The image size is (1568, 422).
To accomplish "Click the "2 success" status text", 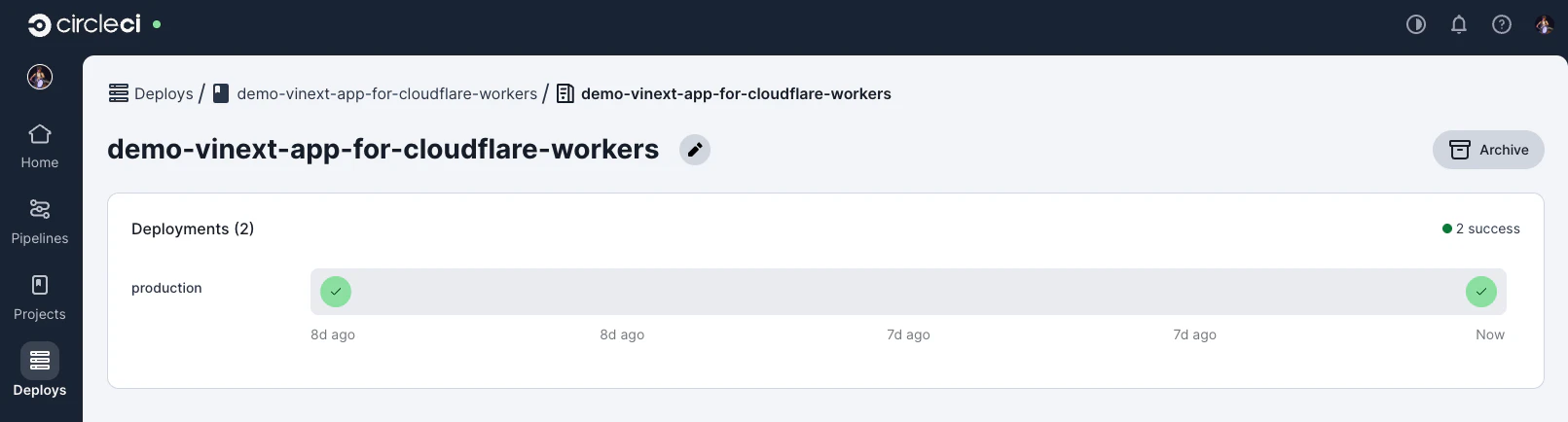I will tap(1487, 229).
